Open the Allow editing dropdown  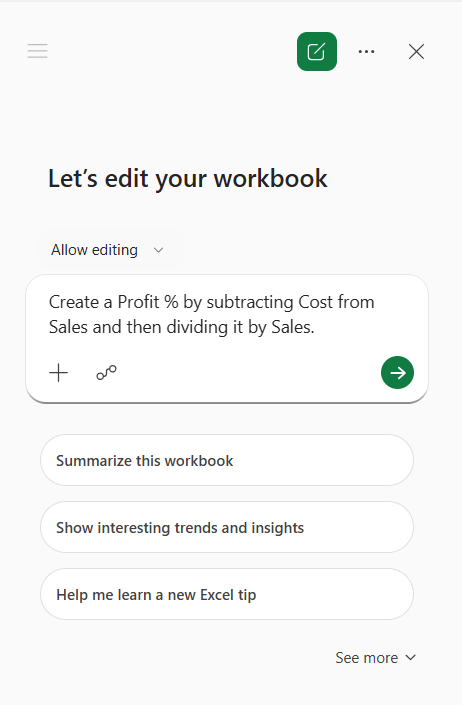(x=107, y=250)
